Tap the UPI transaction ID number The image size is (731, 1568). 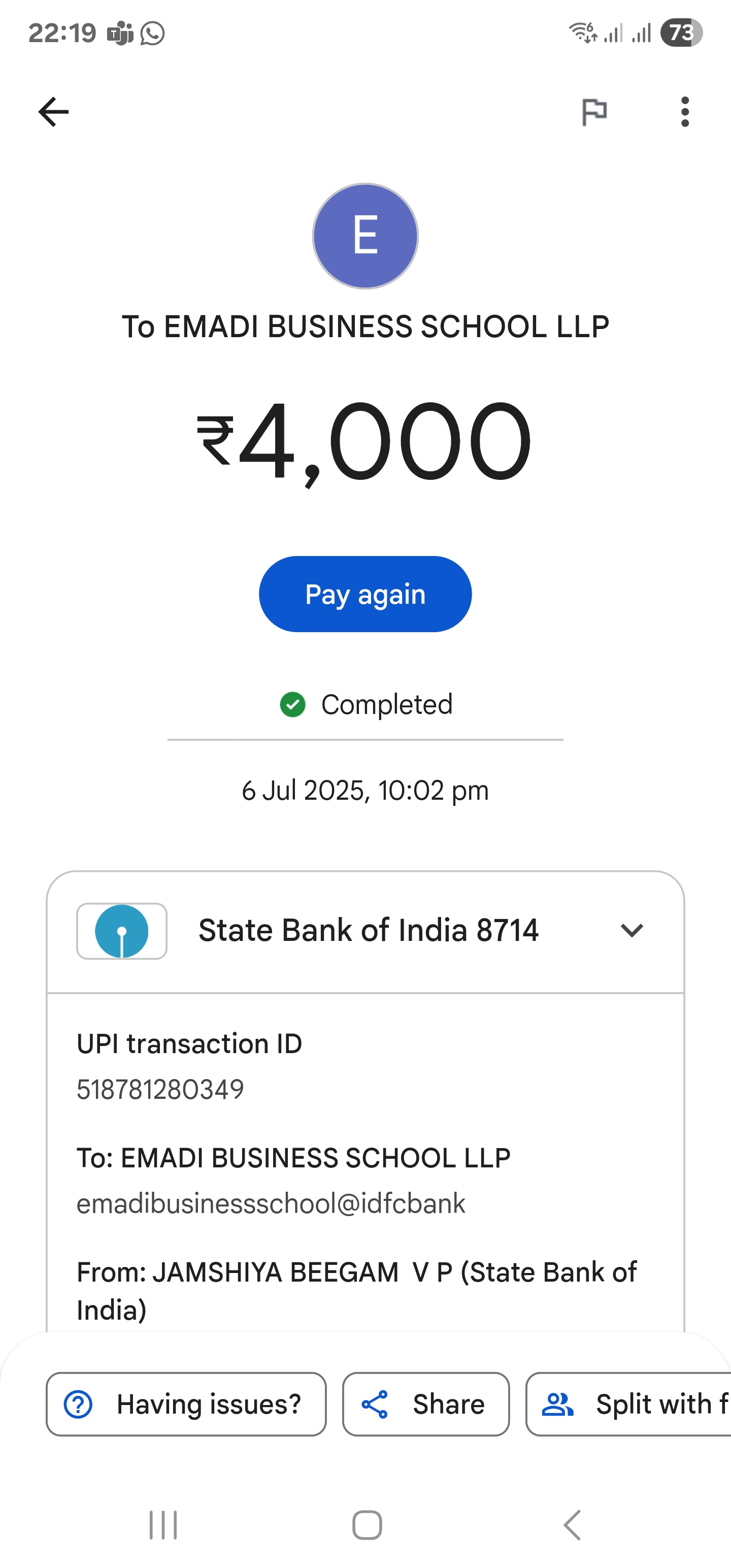[160, 1090]
